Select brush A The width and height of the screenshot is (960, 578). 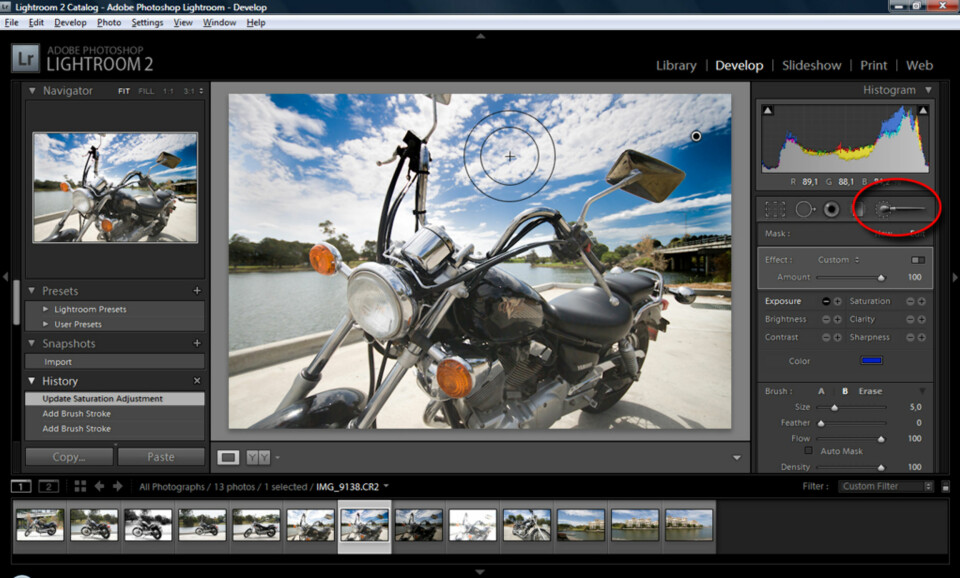click(x=821, y=391)
